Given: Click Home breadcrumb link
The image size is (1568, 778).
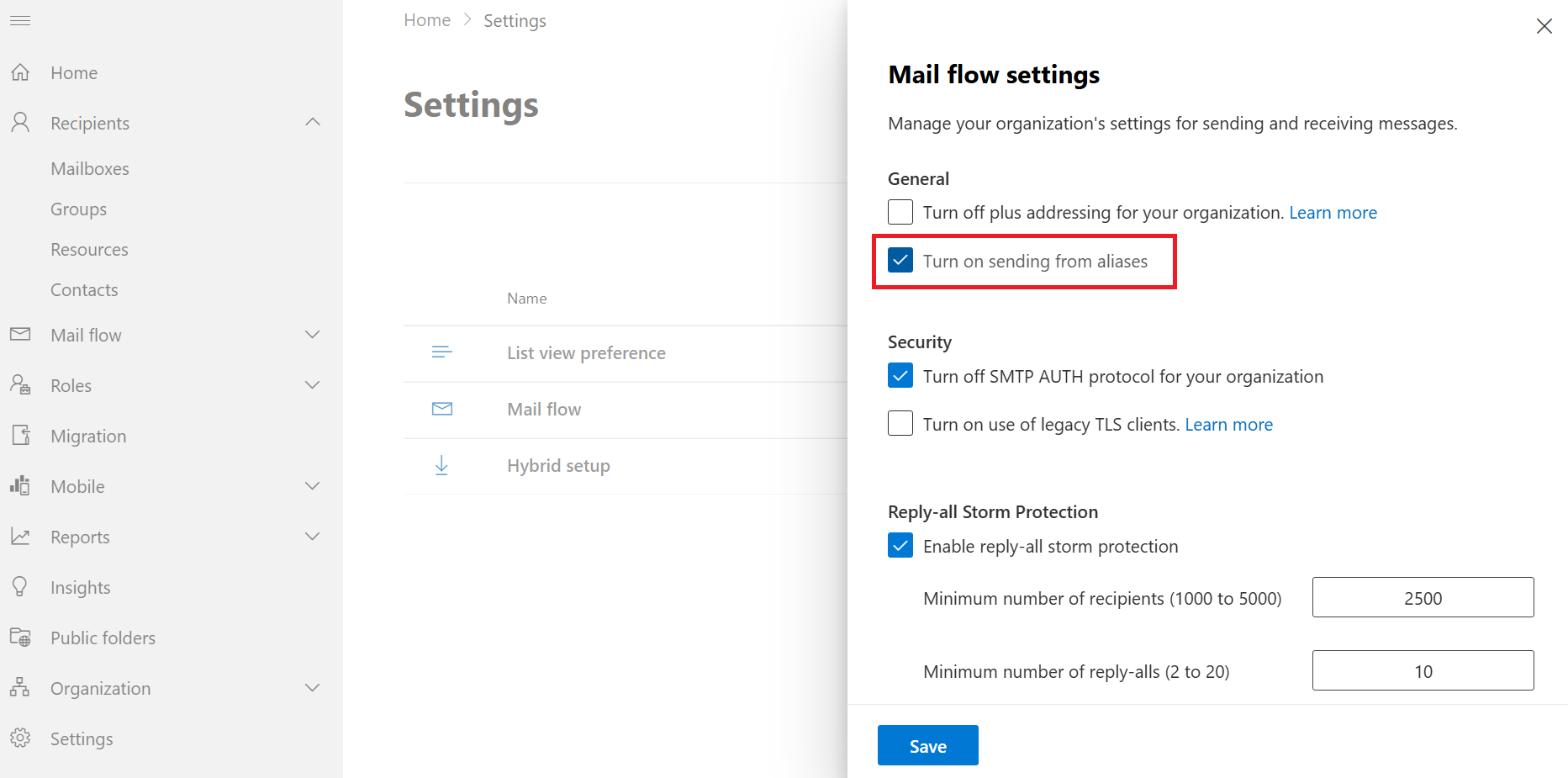Looking at the screenshot, I should click(x=427, y=20).
